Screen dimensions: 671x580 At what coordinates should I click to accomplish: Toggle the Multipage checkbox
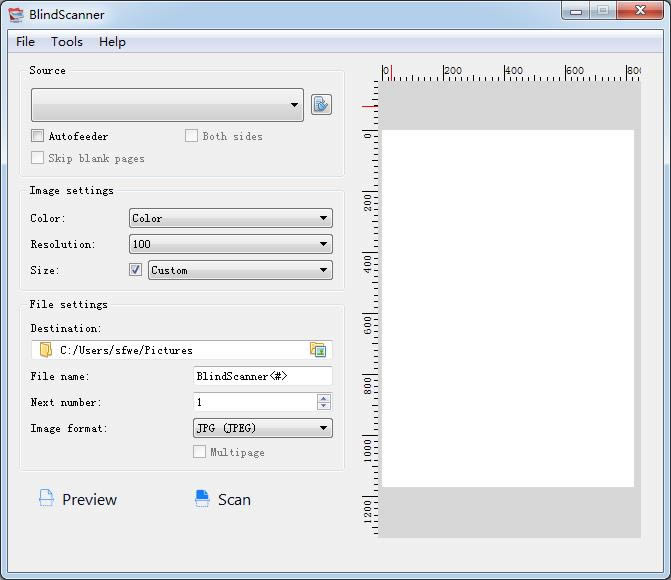tap(199, 452)
